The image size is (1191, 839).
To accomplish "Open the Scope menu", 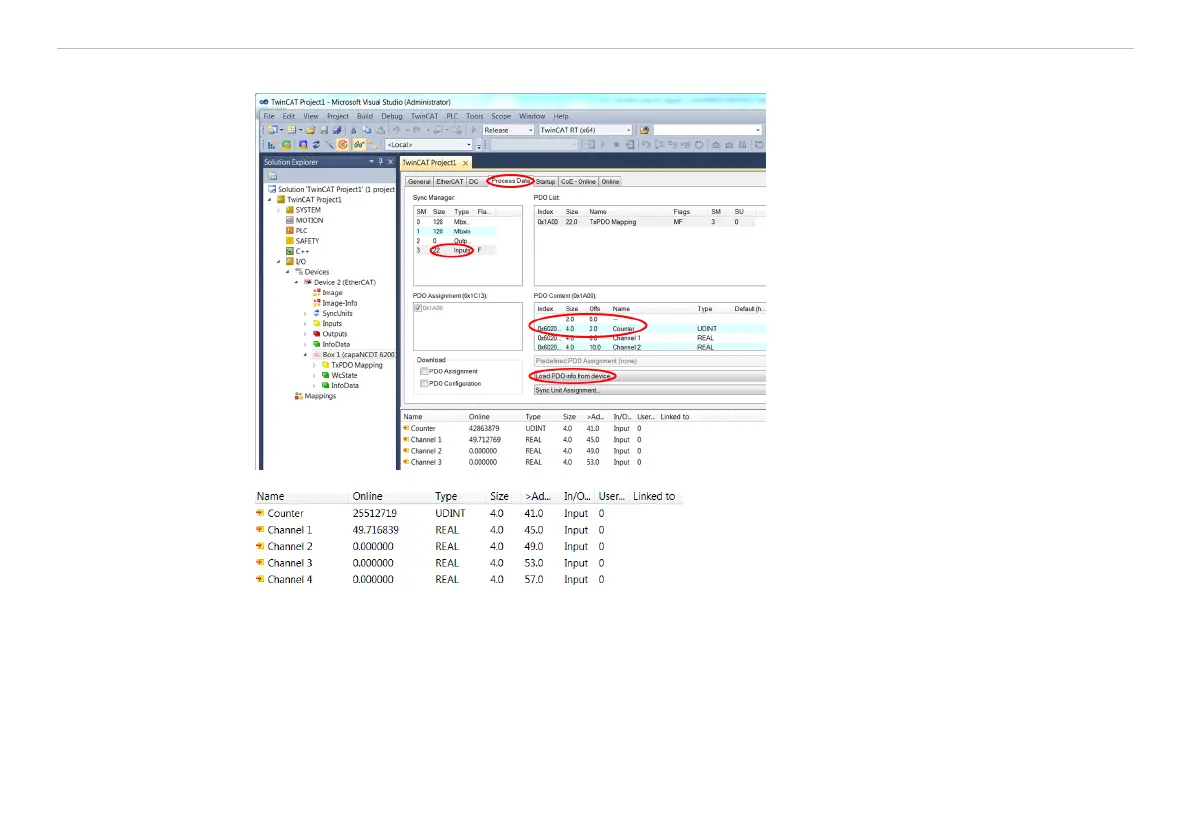I will [x=501, y=116].
